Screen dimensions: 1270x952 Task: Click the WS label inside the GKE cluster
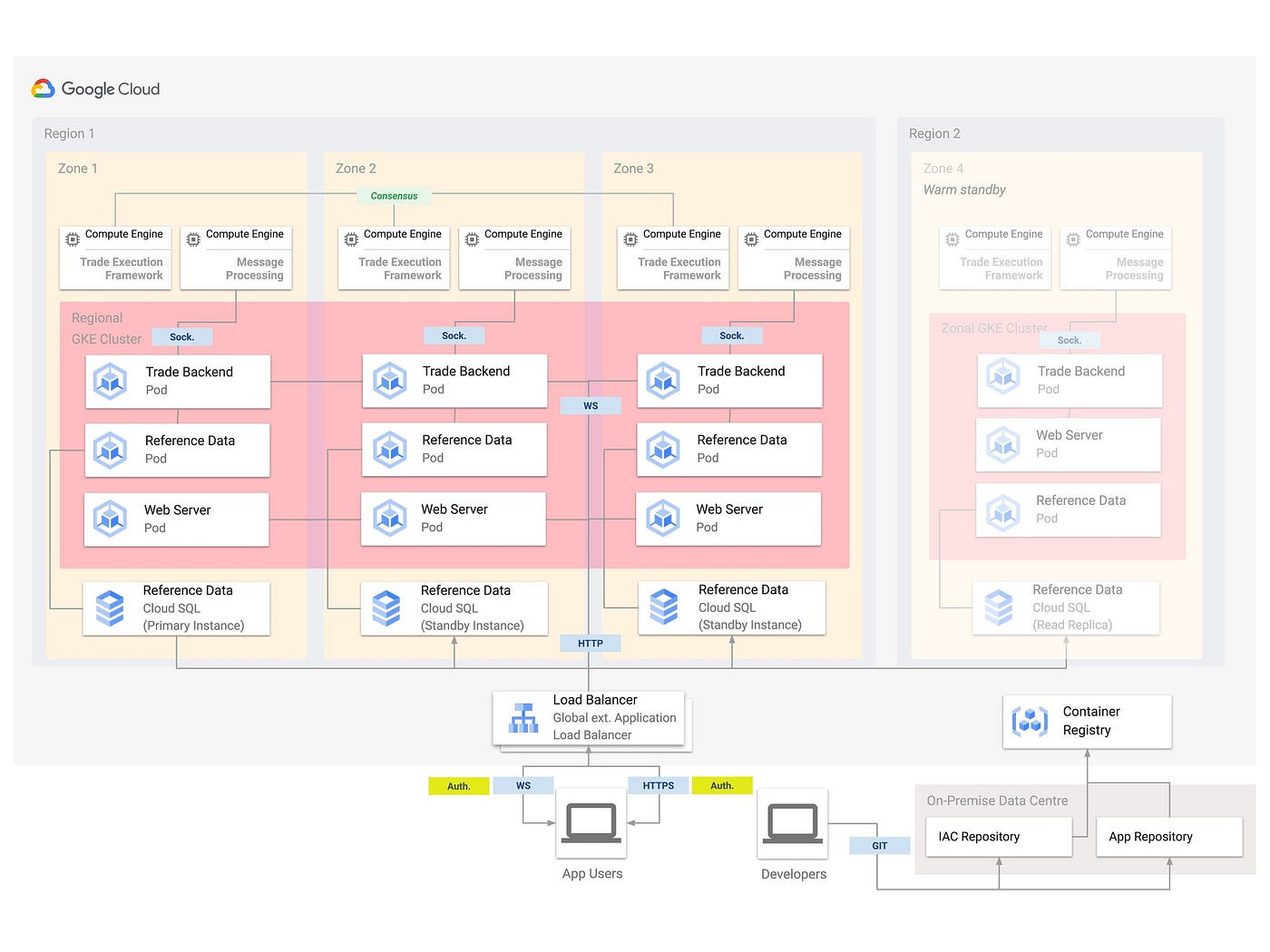(591, 406)
